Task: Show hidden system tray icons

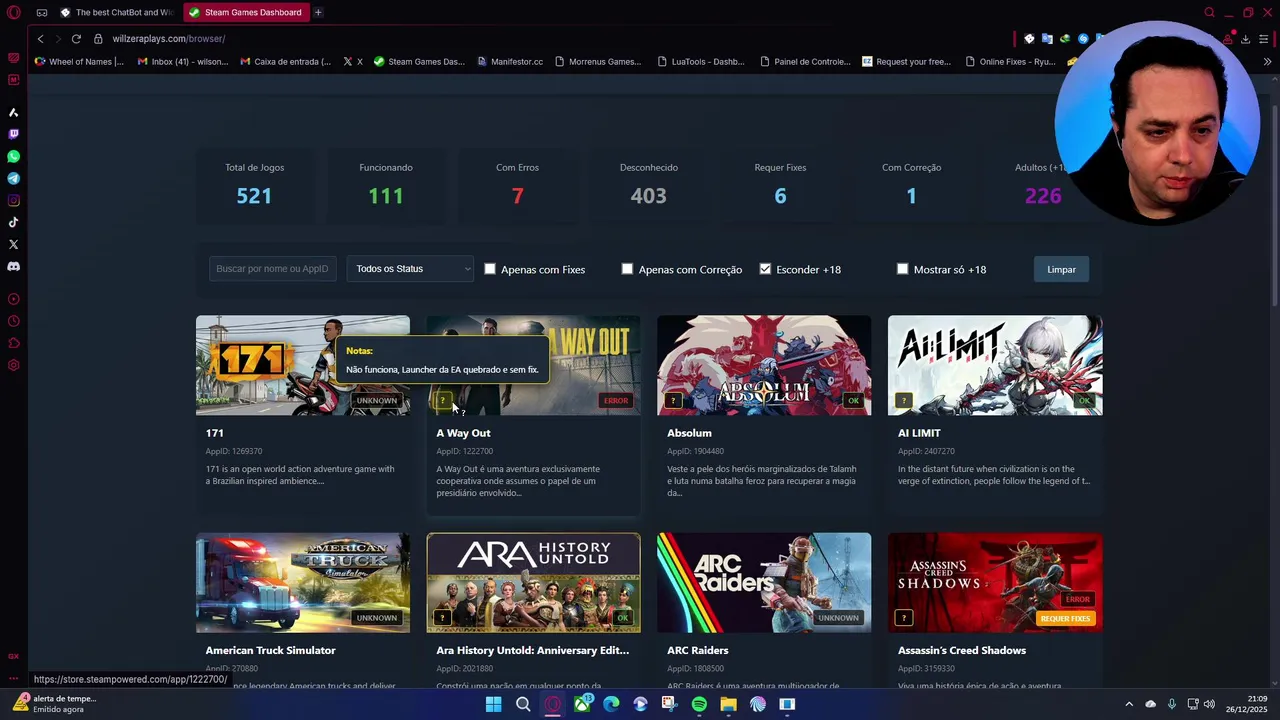Action: (1129, 704)
